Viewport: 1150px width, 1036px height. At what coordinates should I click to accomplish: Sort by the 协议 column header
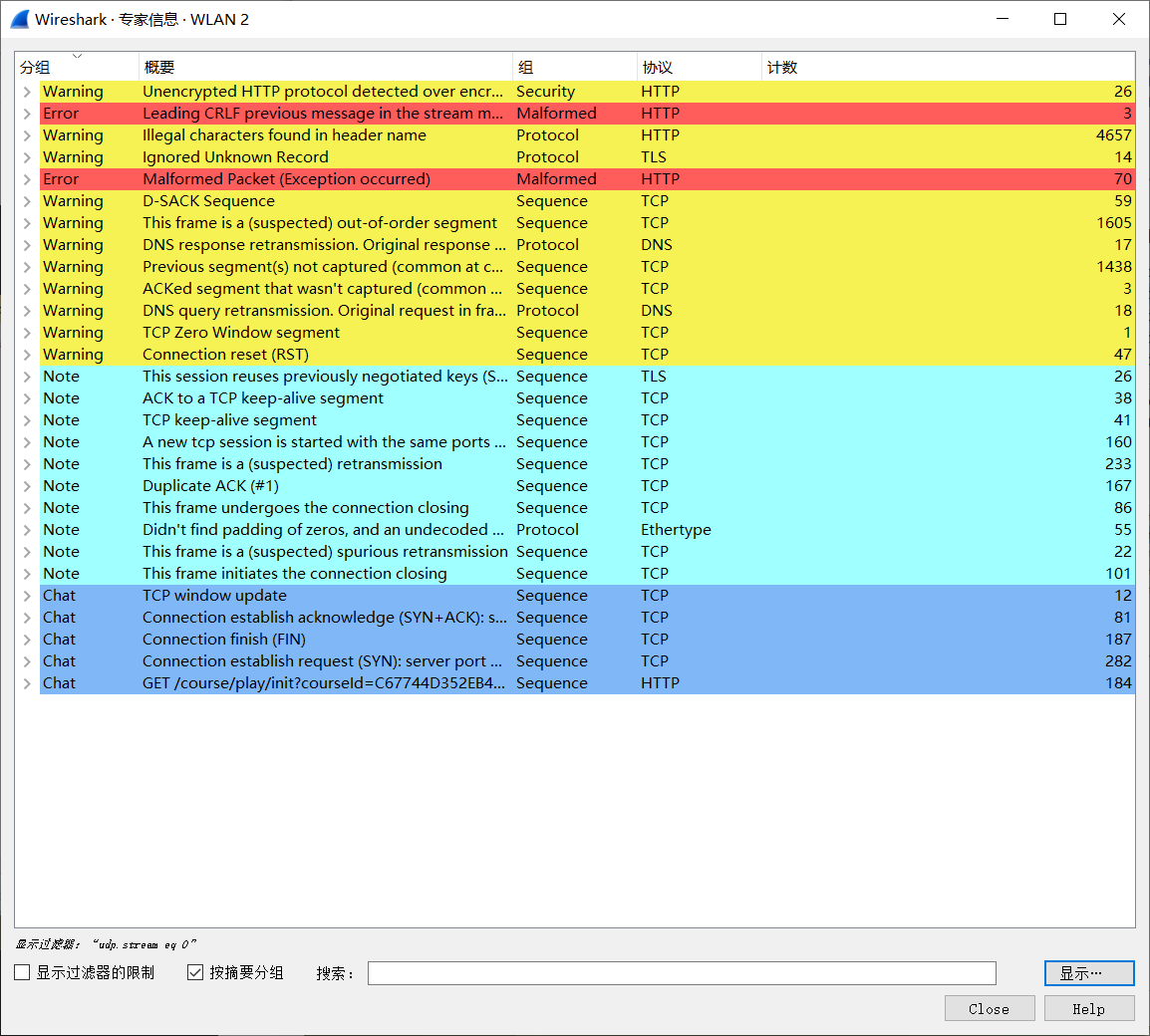point(700,67)
